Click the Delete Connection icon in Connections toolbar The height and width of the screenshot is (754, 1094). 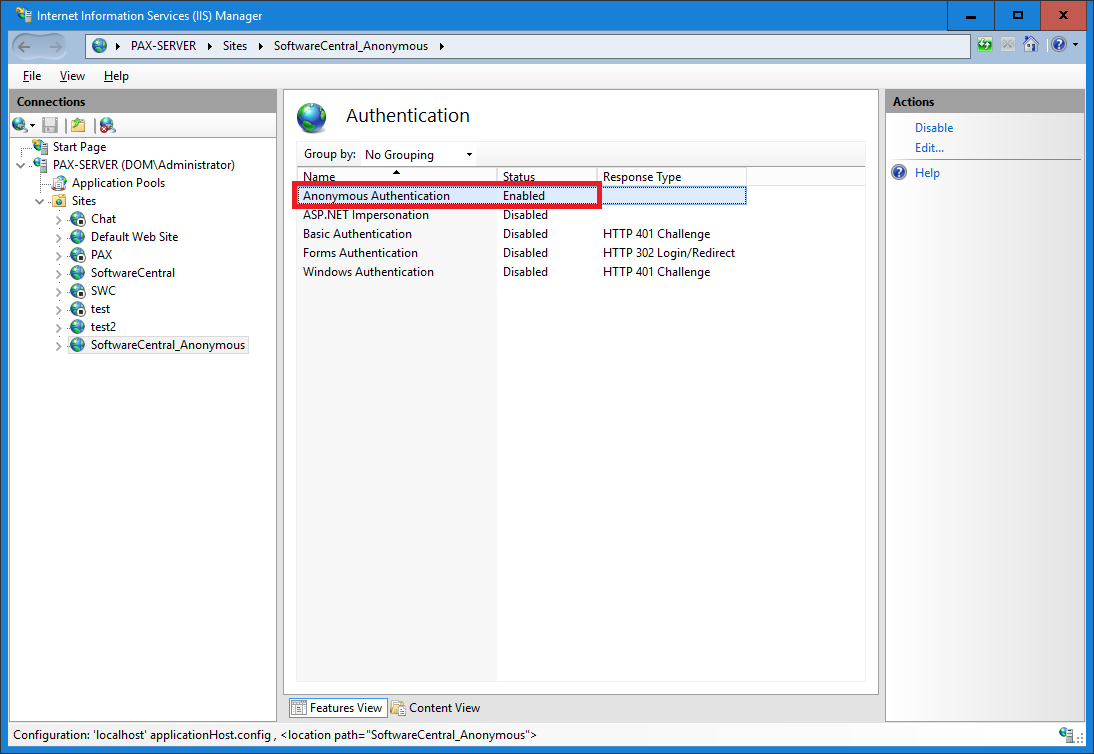click(107, 125)
